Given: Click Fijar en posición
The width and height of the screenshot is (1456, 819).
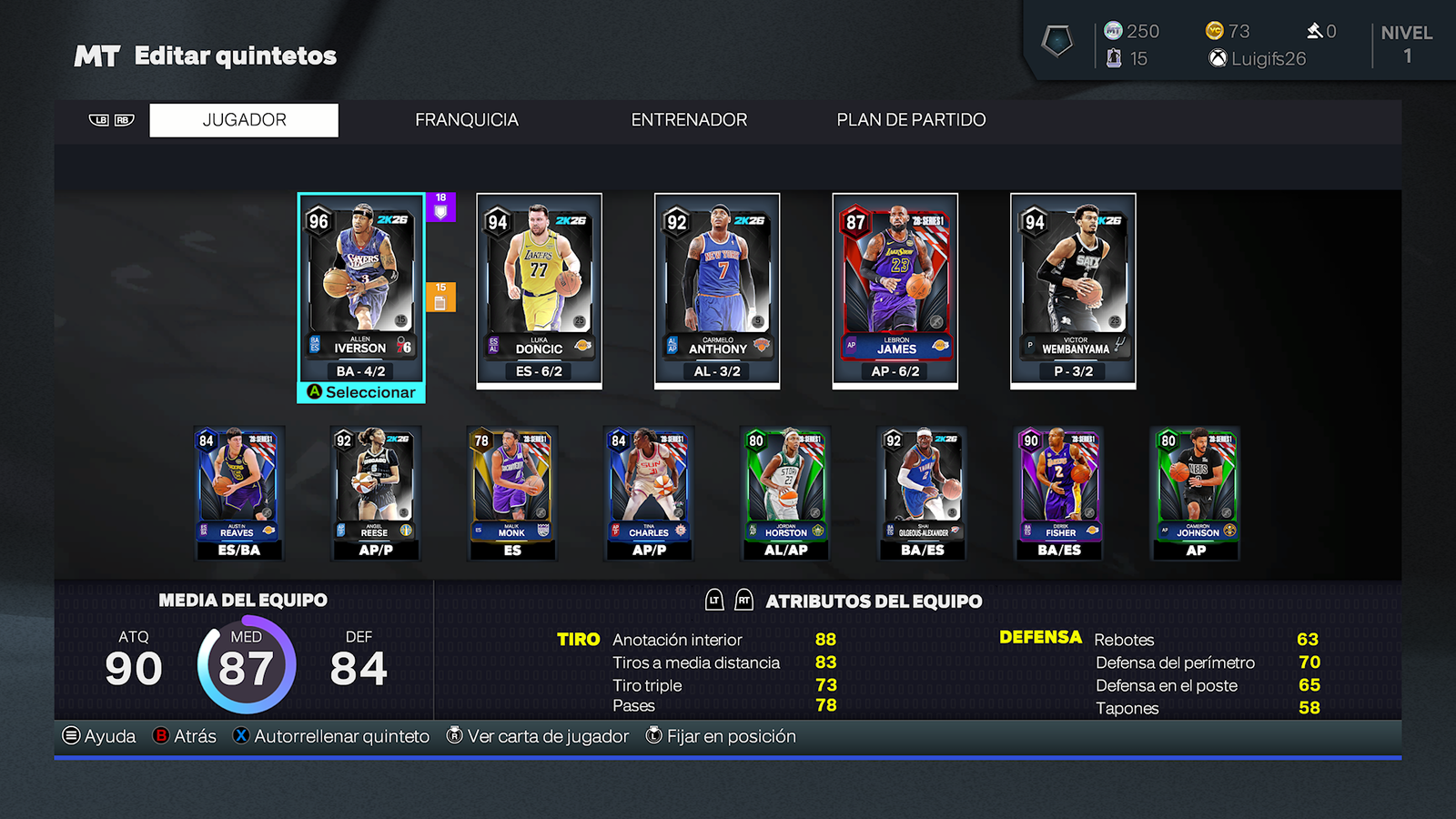Looking at the screenshot, I should [x=721, y=736].
